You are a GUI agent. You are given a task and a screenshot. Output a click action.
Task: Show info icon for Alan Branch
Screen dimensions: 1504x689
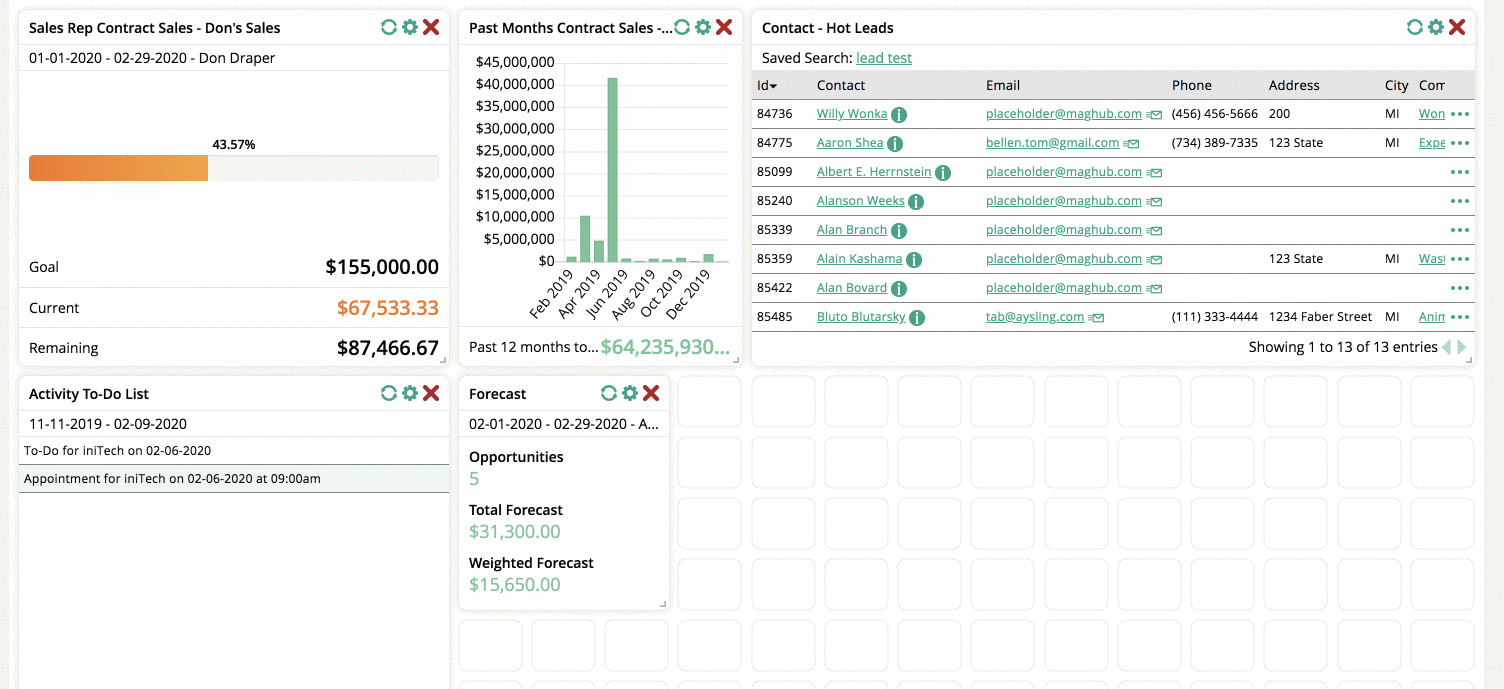pyautogui.click(x=899, y=231)
